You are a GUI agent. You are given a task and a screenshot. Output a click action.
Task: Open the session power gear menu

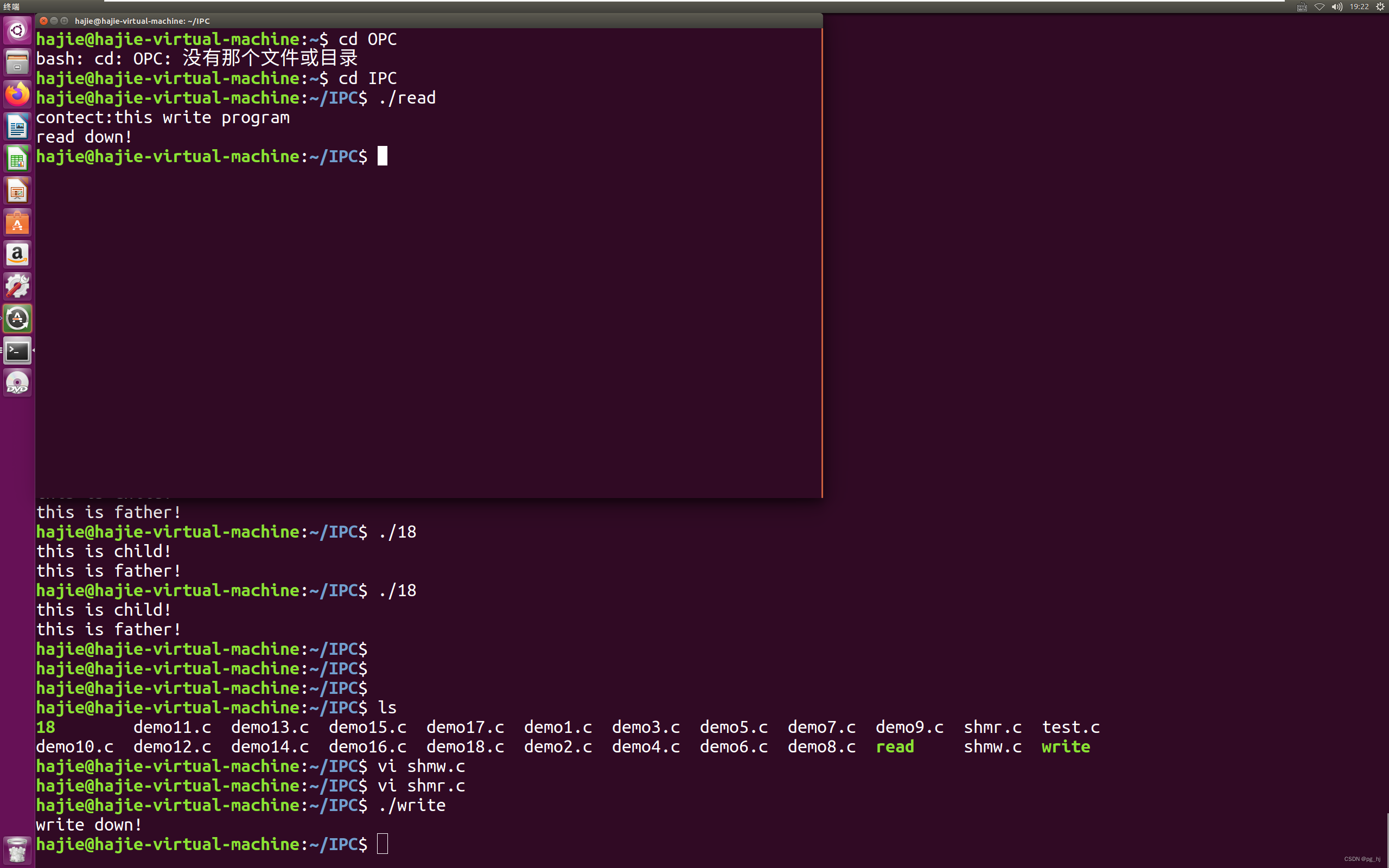[x=1380, y=7]
